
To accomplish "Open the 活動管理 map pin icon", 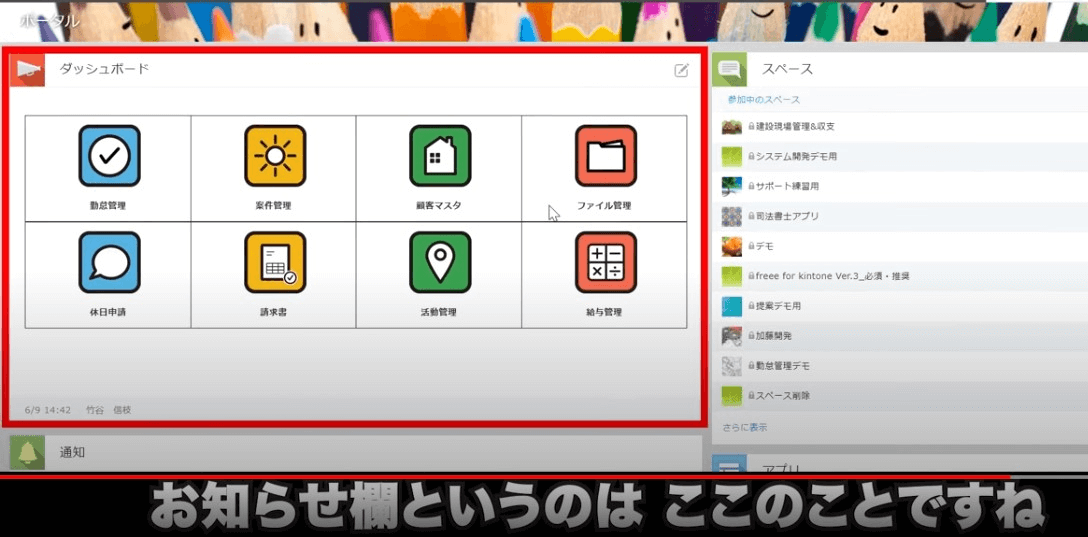I will point(440,262).
